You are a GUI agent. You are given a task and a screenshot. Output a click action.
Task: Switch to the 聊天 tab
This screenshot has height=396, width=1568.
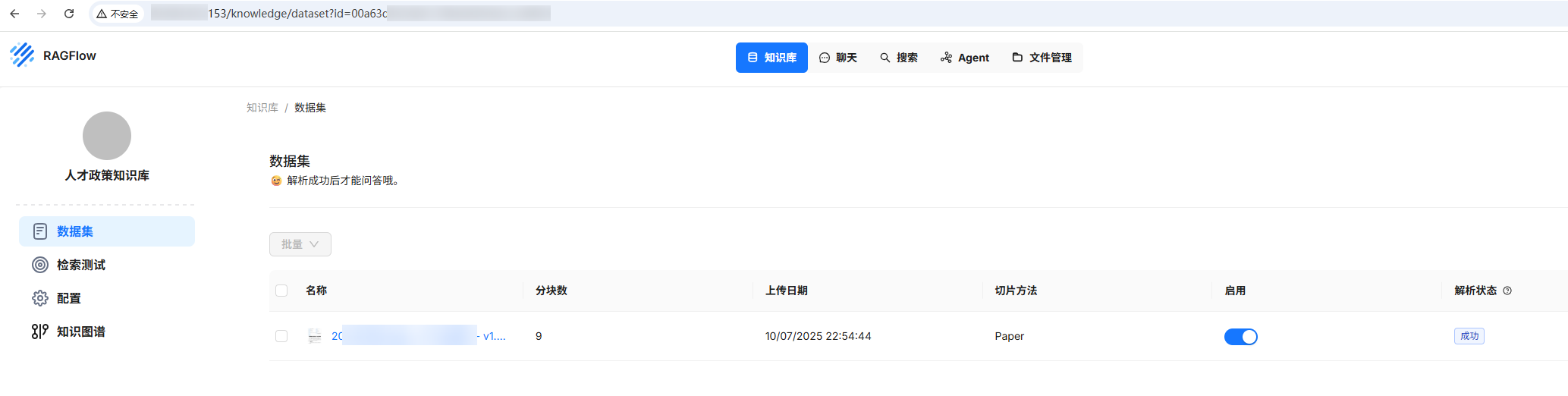[838, 58]
